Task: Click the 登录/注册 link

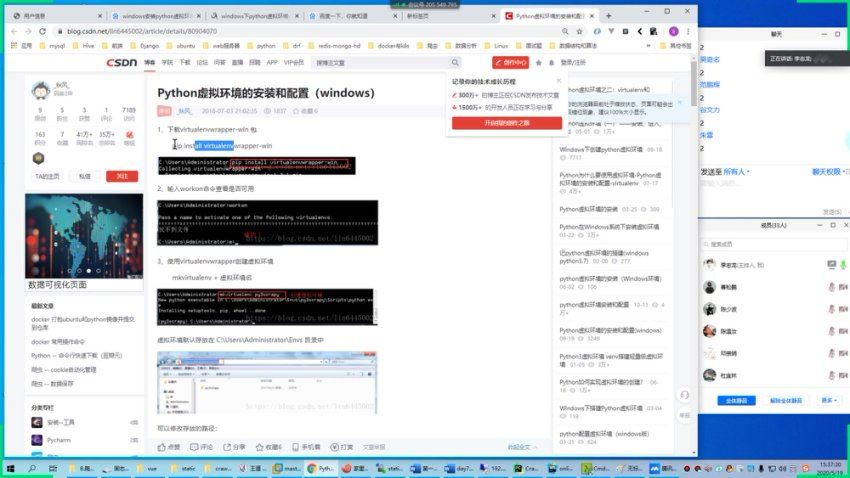Action: (x=573, y=63)
